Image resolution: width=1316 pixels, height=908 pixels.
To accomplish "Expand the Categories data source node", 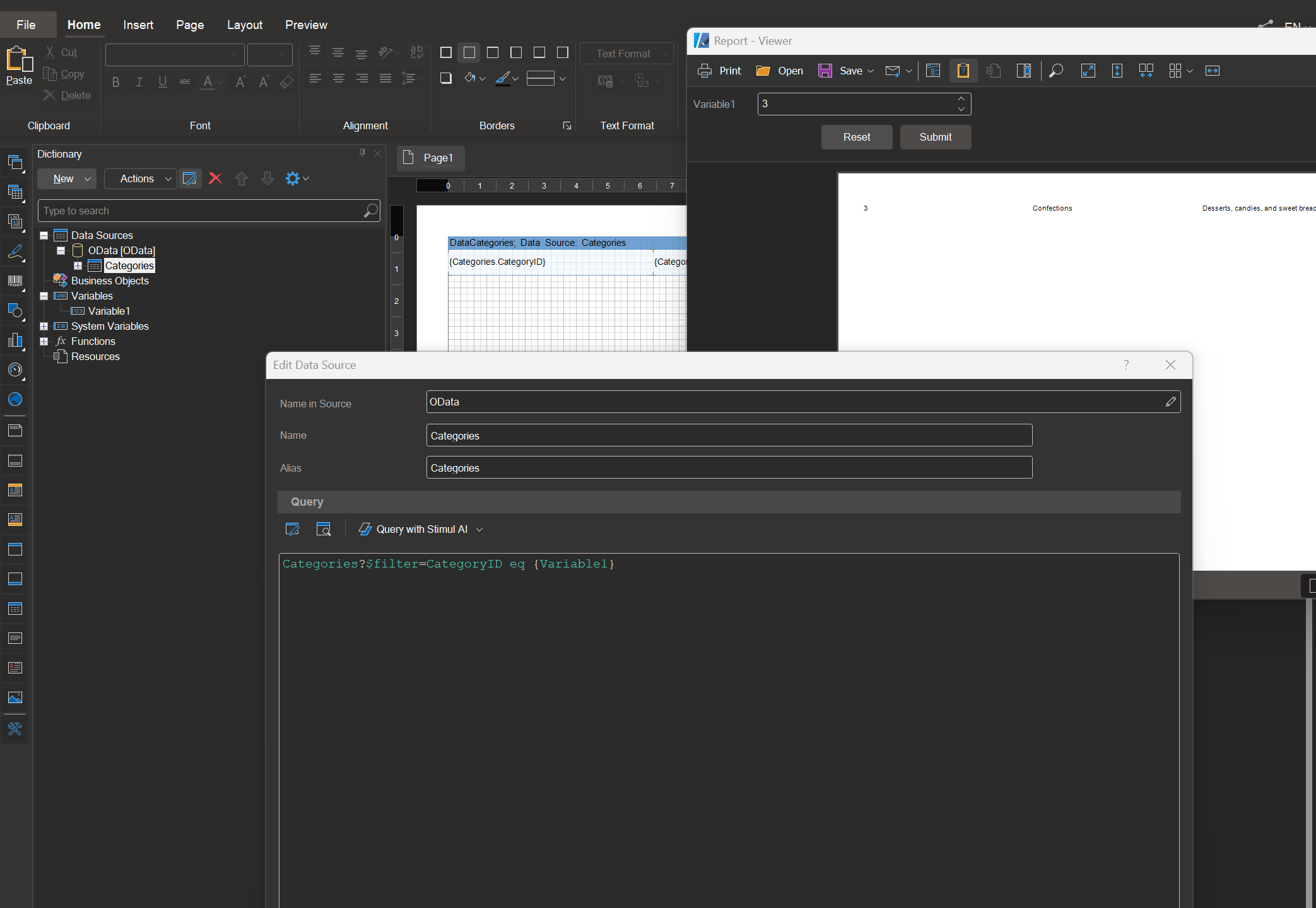I will [x=78, y=265].
